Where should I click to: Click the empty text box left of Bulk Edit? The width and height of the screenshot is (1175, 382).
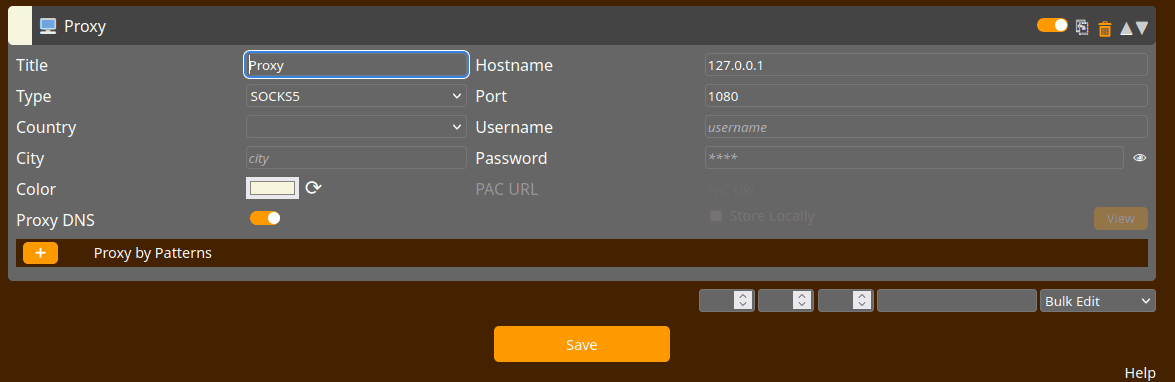coord(957,301)
